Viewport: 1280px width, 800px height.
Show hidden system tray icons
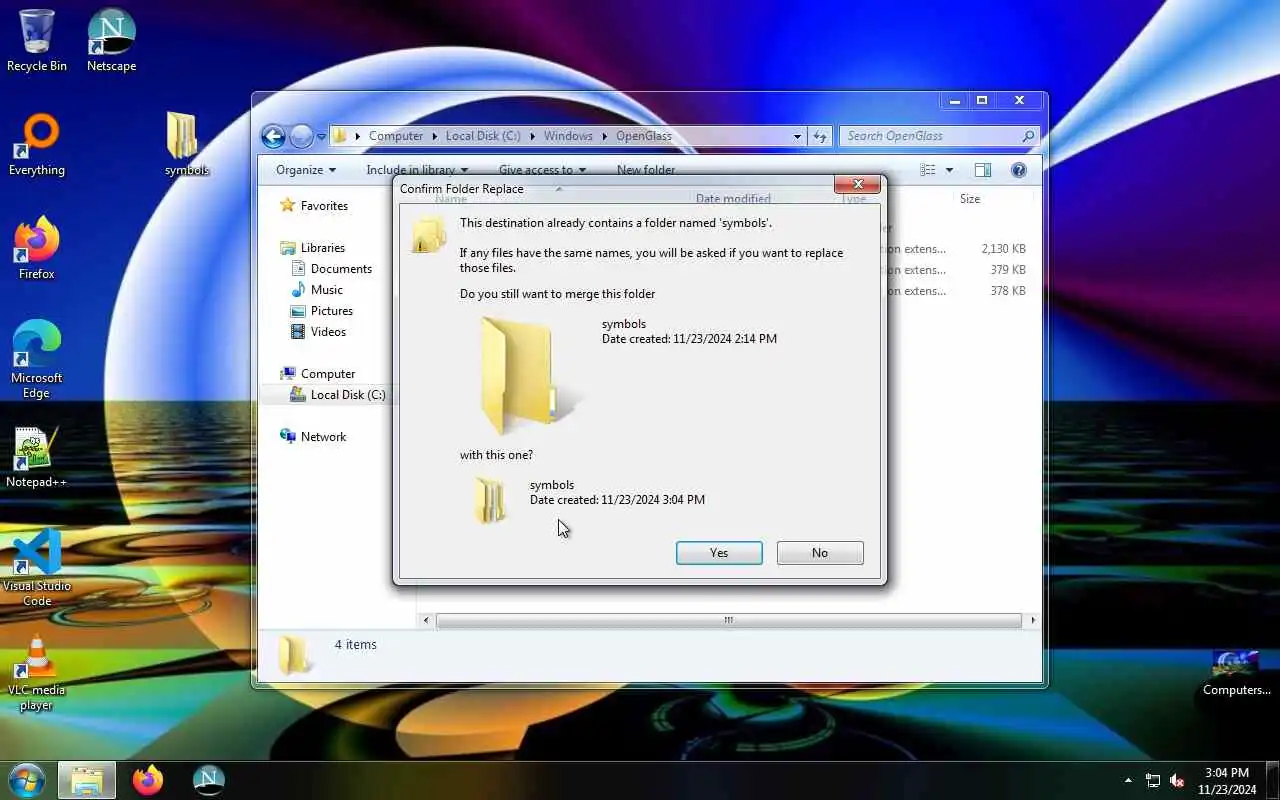point(1128,780)
